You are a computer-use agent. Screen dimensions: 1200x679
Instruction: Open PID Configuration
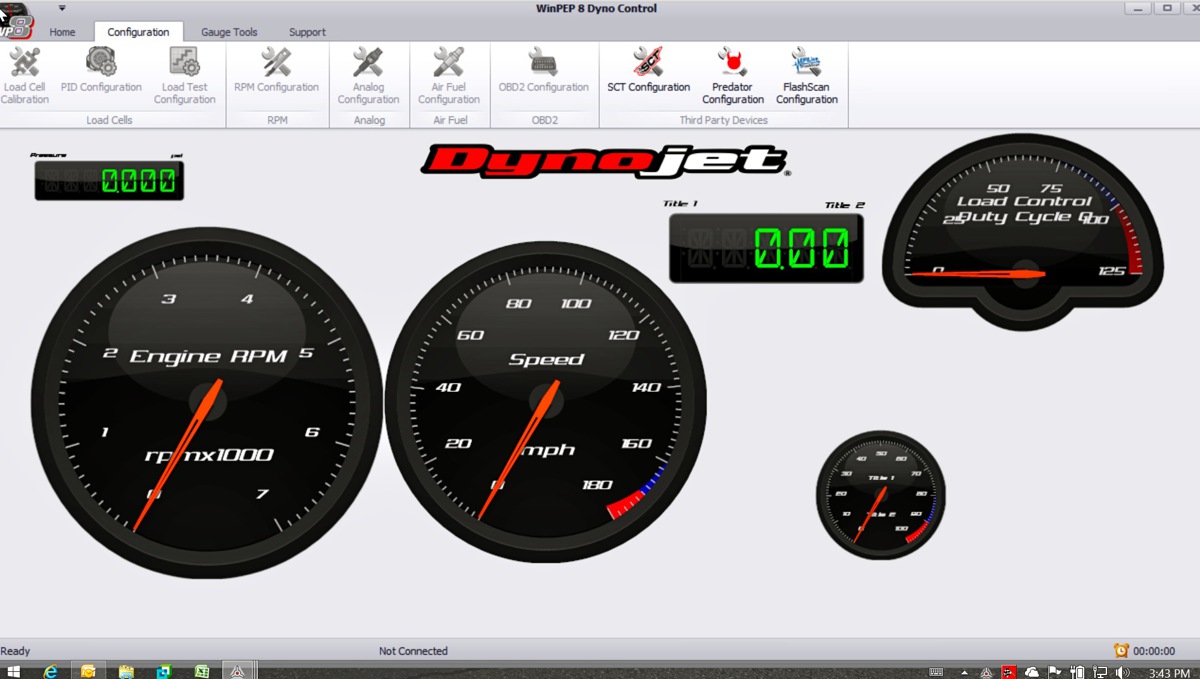pos(101,70)
